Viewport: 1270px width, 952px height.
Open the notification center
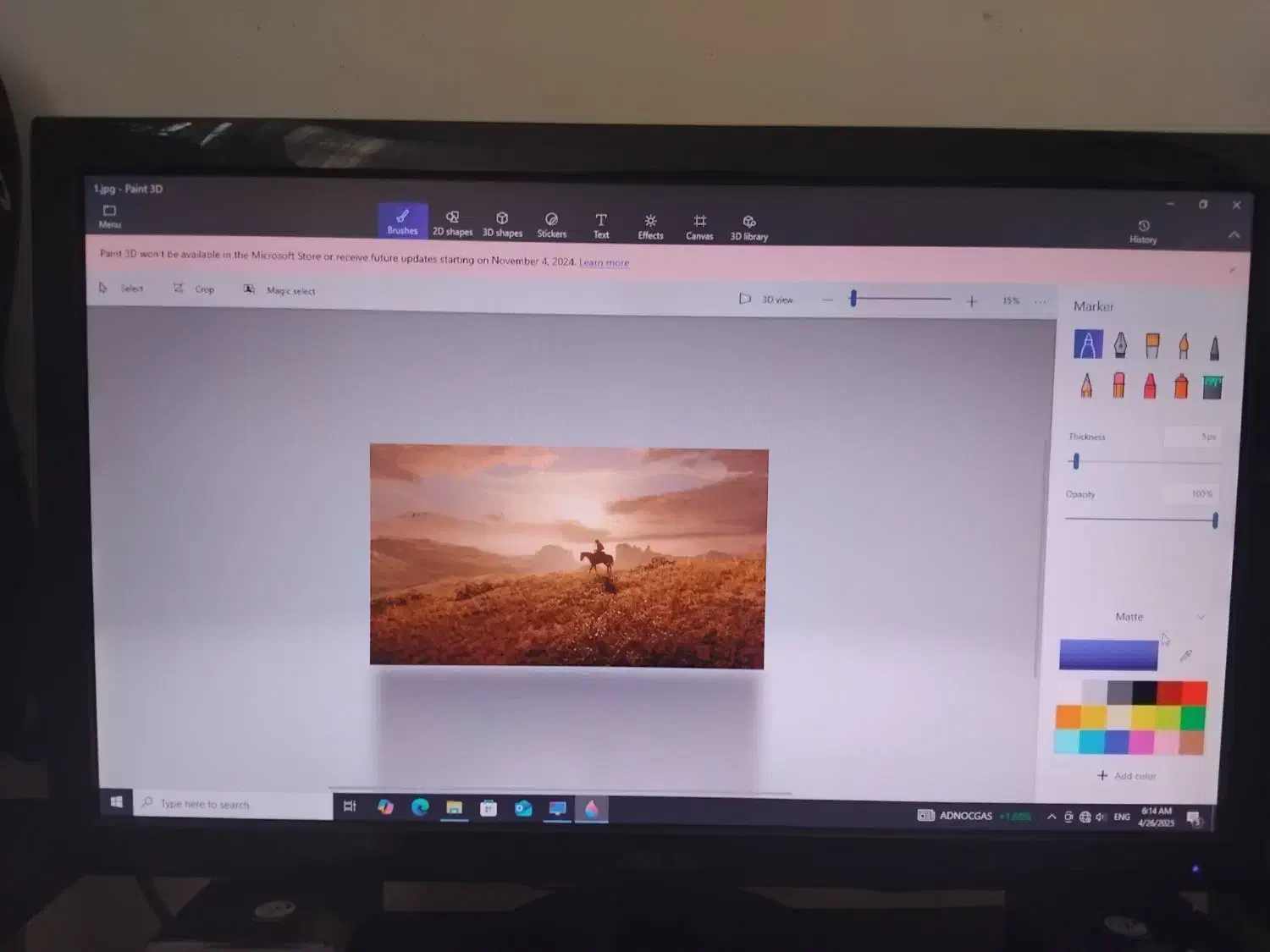[x=1194, y=817]
